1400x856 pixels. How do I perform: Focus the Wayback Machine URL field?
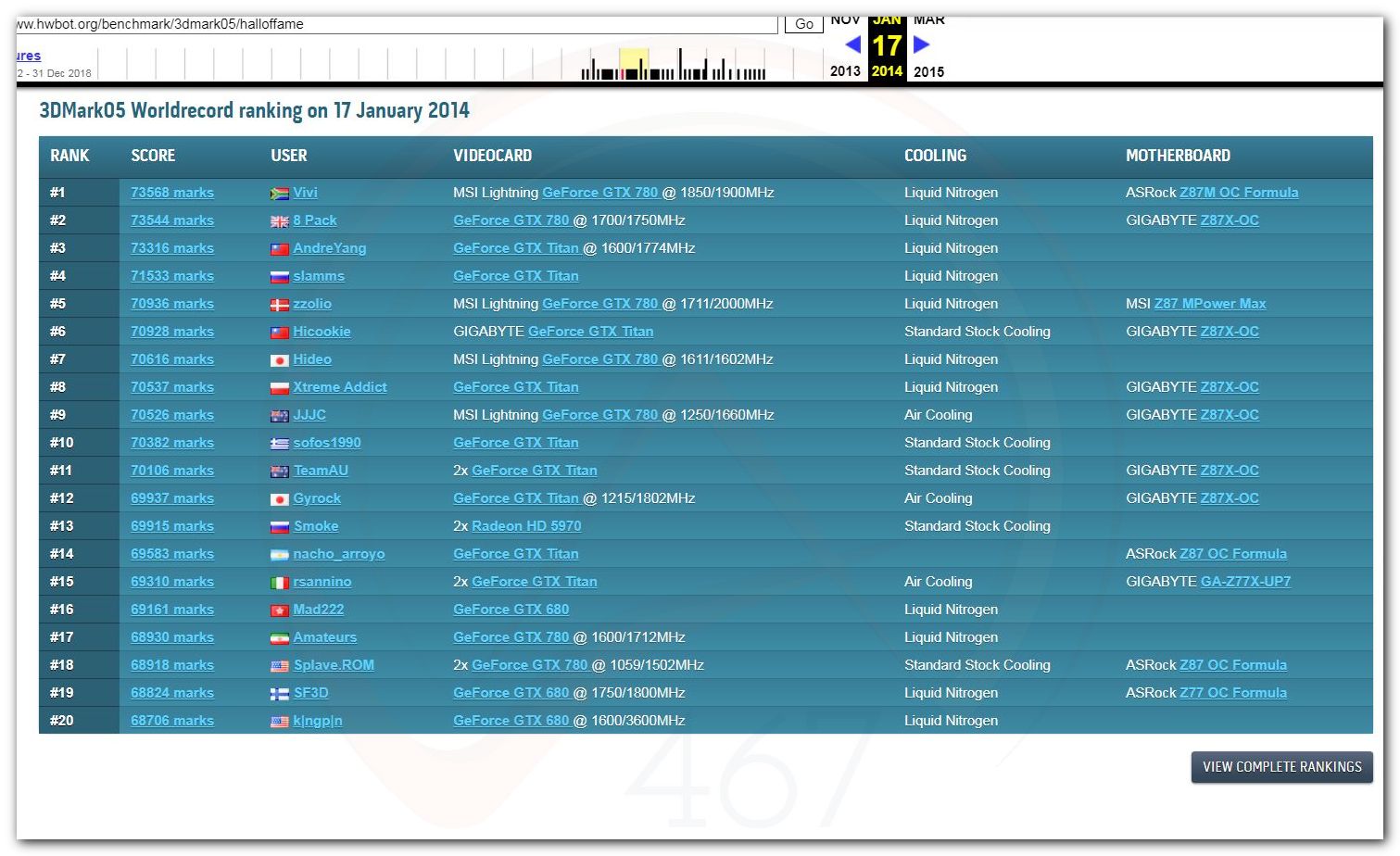click(x=397, y=24)
